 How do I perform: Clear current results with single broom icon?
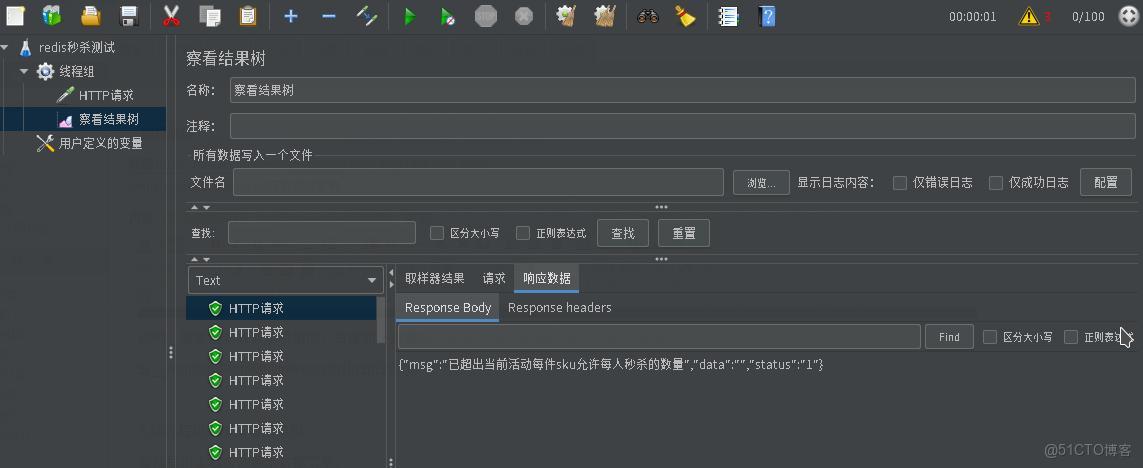click(566, 15)
